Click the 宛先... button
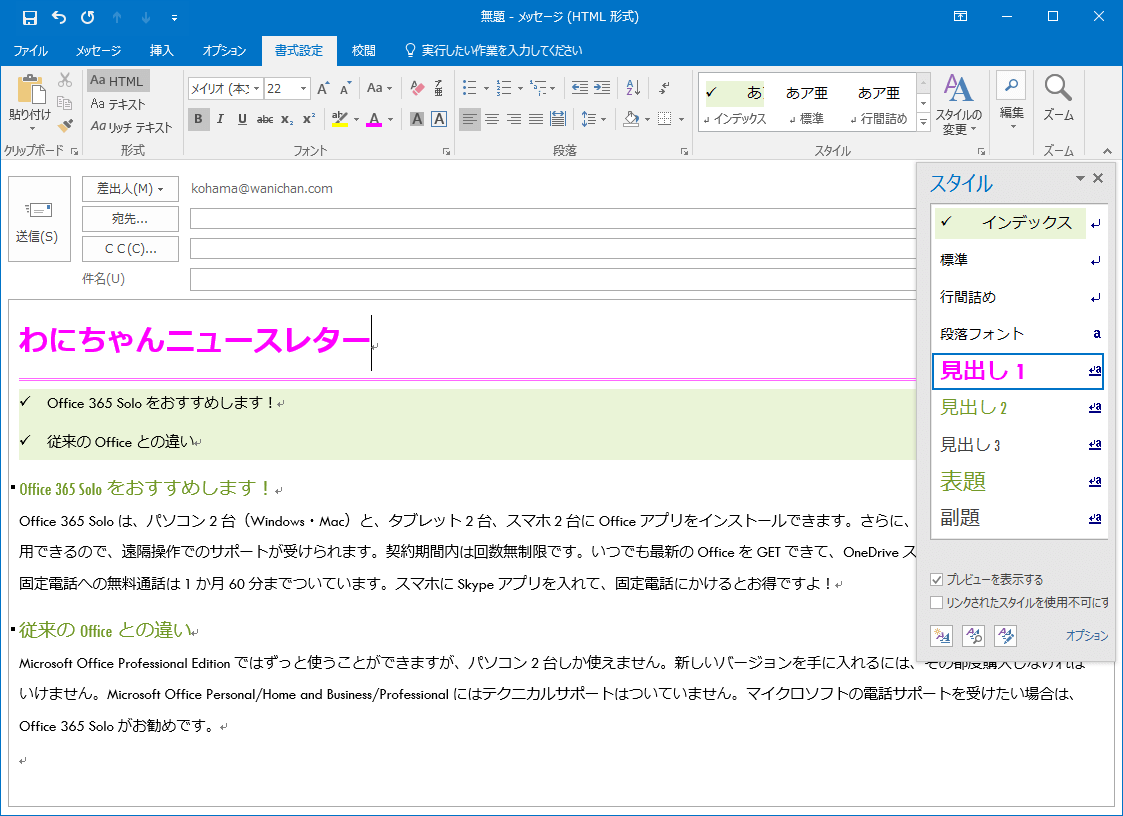This screenshot has width=1123, height=816. [x=130, y=219]
